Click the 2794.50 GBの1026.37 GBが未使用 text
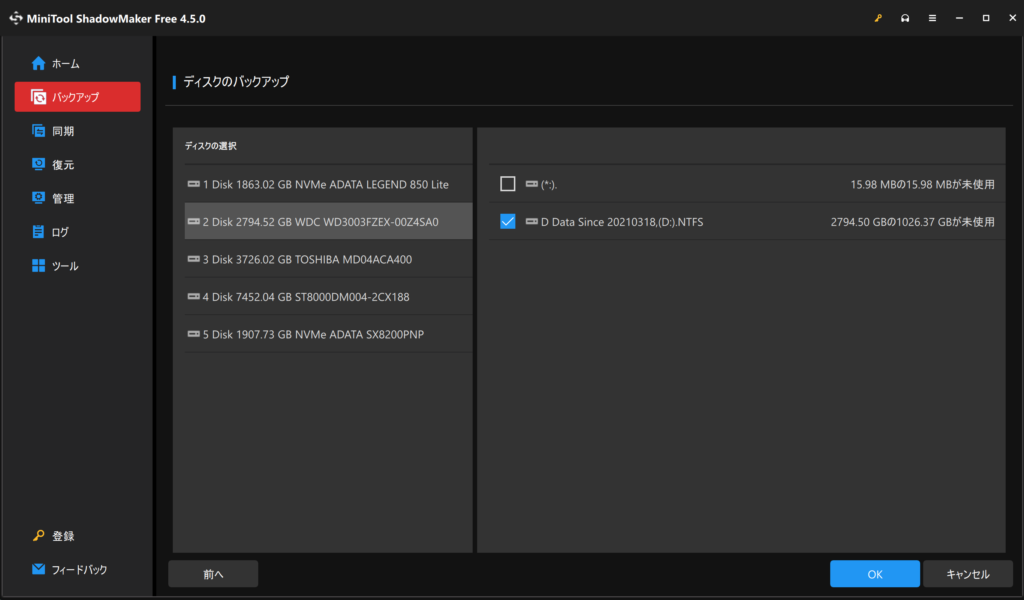Screen dimensions: 1024x600 click(912, 222)
